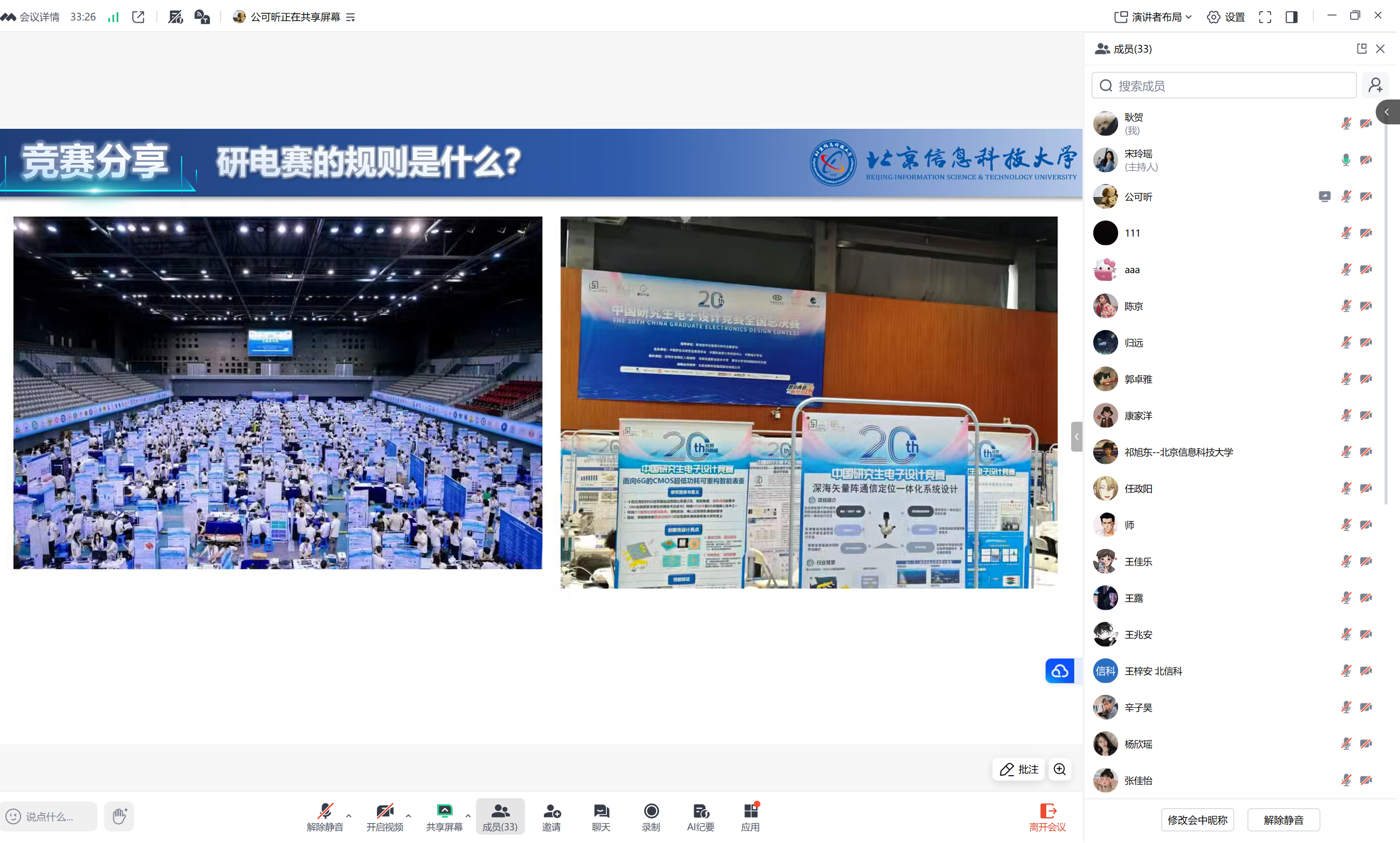The width and height of the screenshot is (1400, 843).
Task: Start recording with 录制
Action: (651, 818)
